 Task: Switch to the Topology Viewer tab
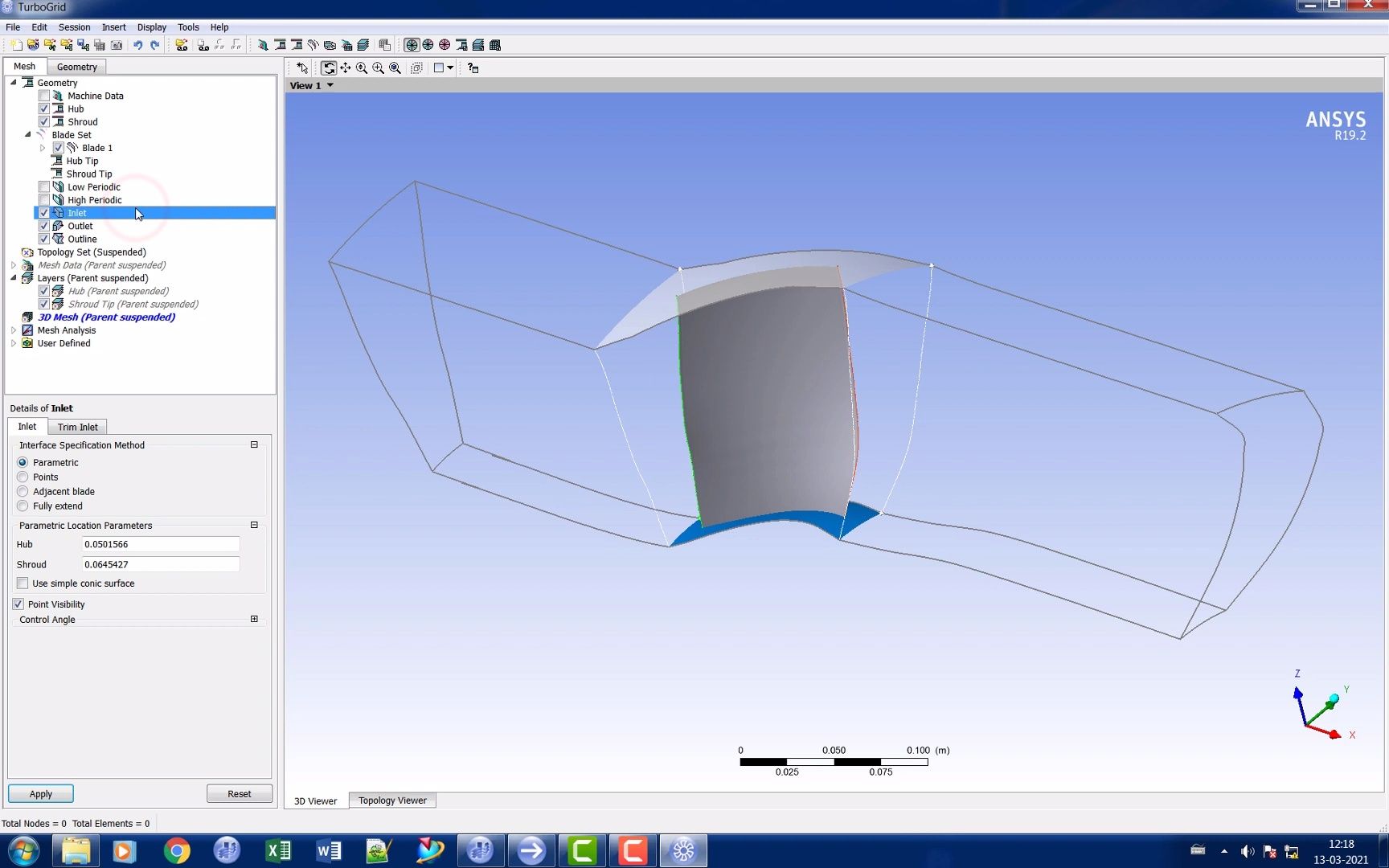point(392,800)
